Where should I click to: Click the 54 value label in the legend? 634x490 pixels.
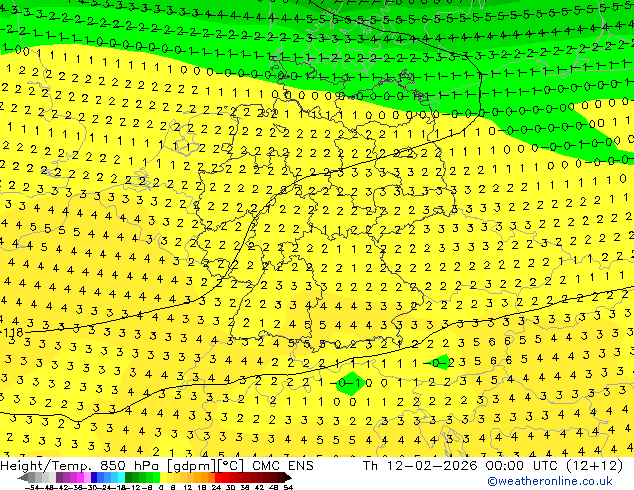point(288,487)
